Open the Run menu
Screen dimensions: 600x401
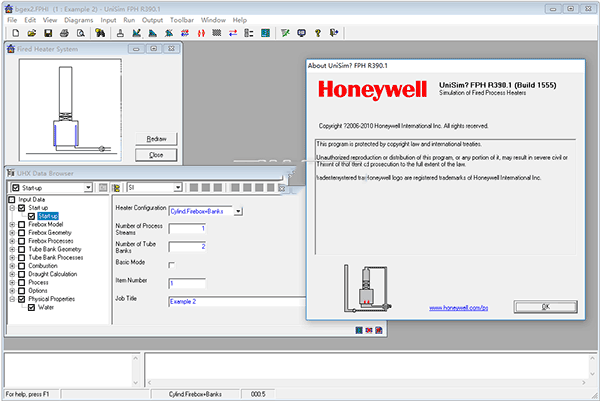click(x=129, y=20)
